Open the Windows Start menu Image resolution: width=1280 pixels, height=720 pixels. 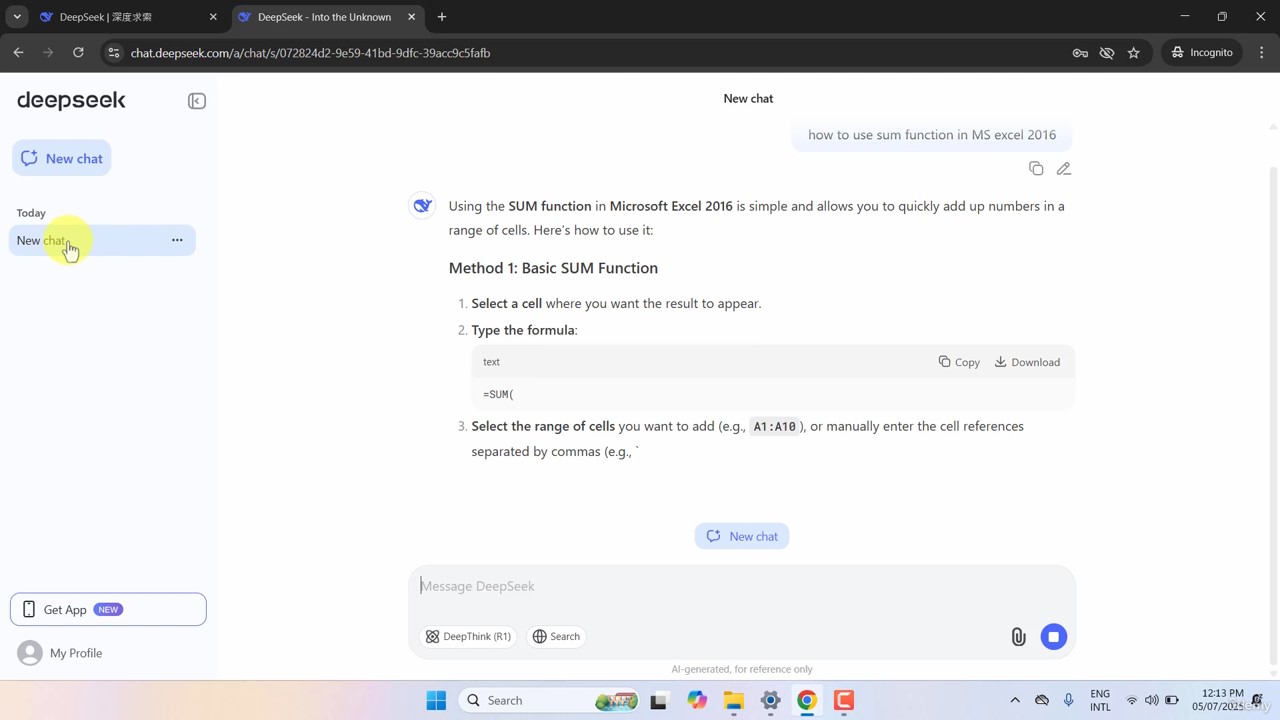436,700
